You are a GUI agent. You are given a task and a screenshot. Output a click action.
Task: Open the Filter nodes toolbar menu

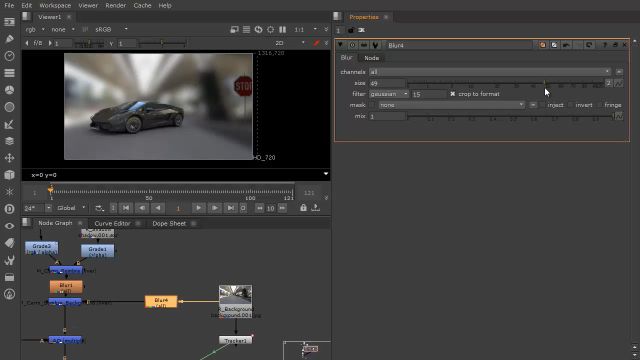tap(9, 107)
